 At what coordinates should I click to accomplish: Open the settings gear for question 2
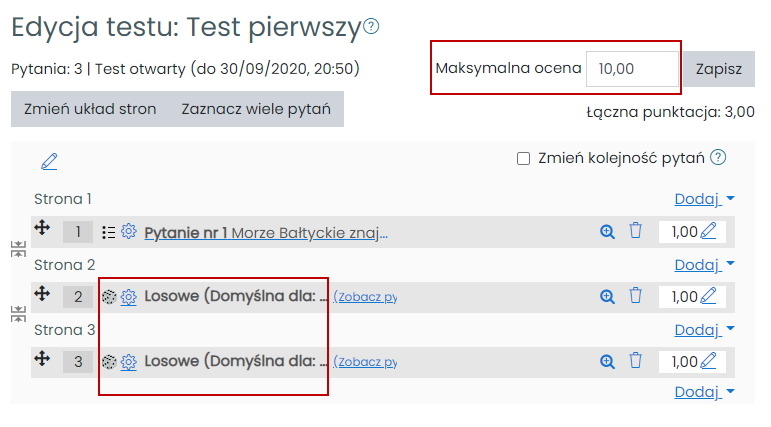[x=129, y=297]
